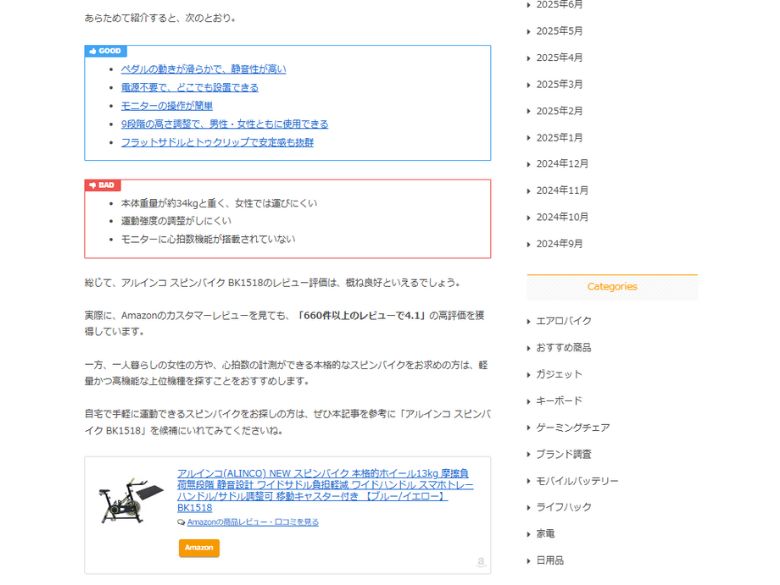This screenshot has height=585, width=780.
Task: Open the ライフハック category
Action: click(x=564, y=507)
